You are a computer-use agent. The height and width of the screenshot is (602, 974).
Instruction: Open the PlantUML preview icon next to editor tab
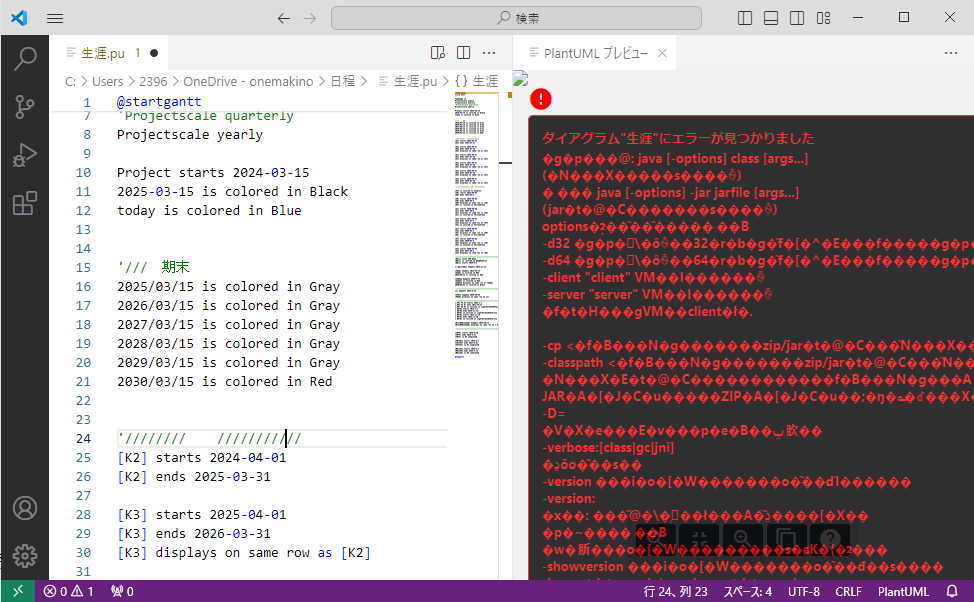tap(437, 52)
